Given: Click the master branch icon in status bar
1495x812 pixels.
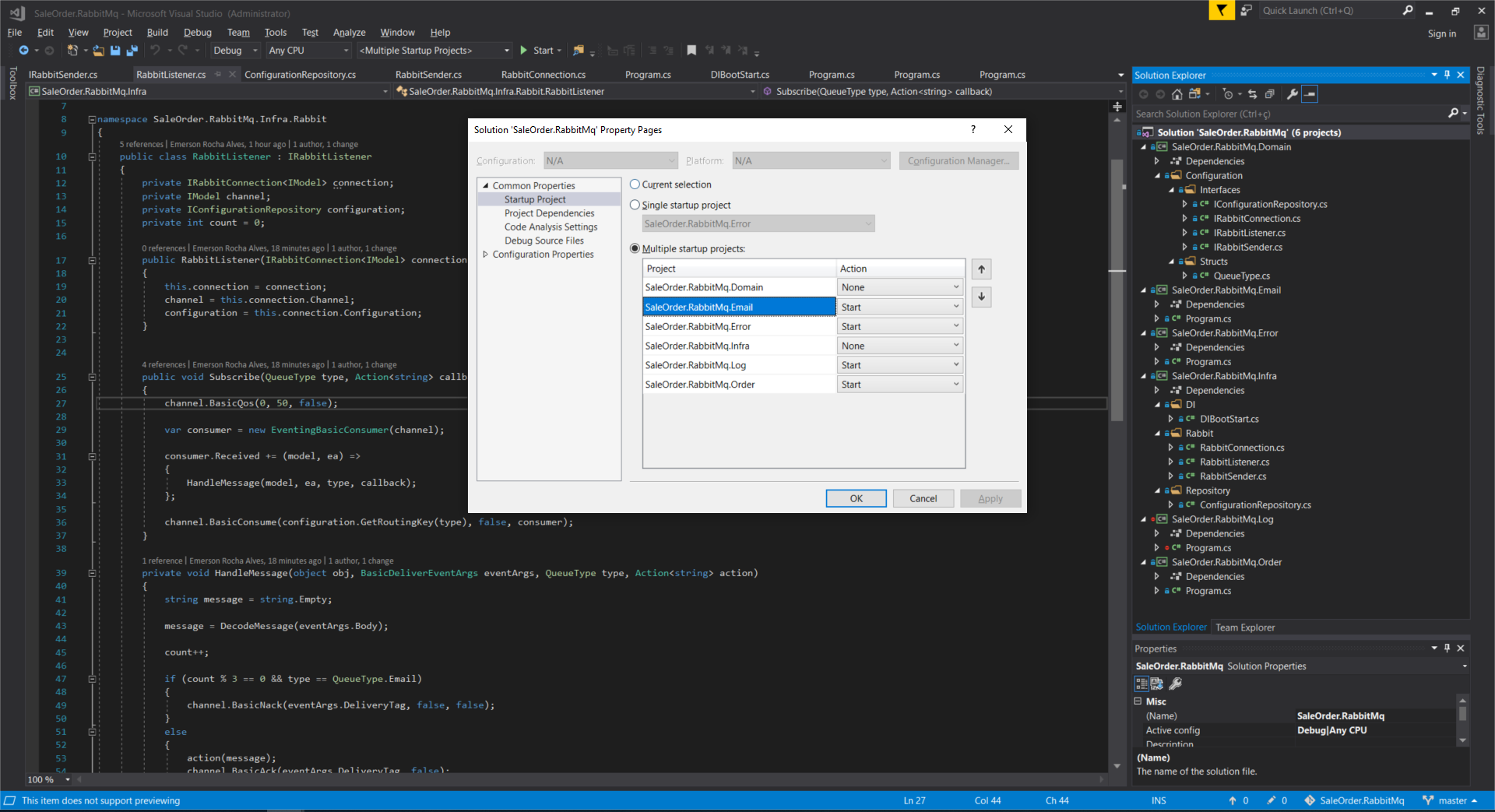Looking at the screenshot, I should tap(1428, 800).
